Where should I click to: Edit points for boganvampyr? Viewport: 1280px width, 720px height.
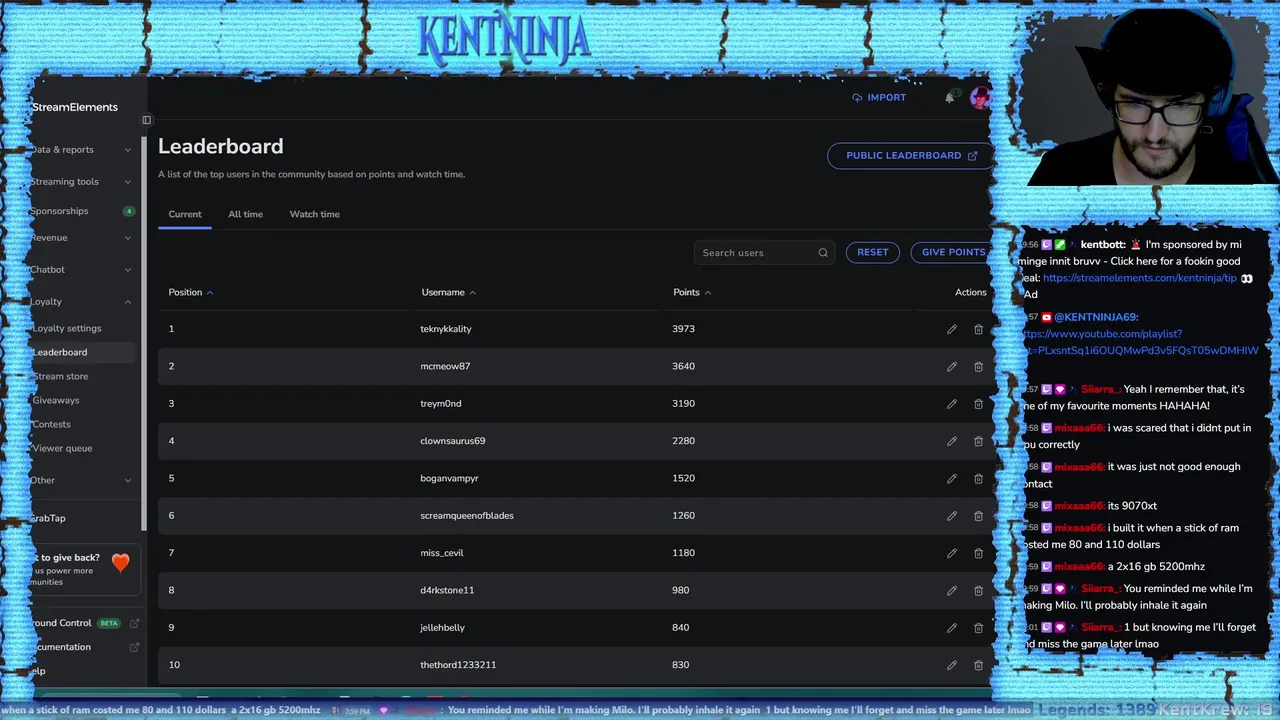click(951, 478)
